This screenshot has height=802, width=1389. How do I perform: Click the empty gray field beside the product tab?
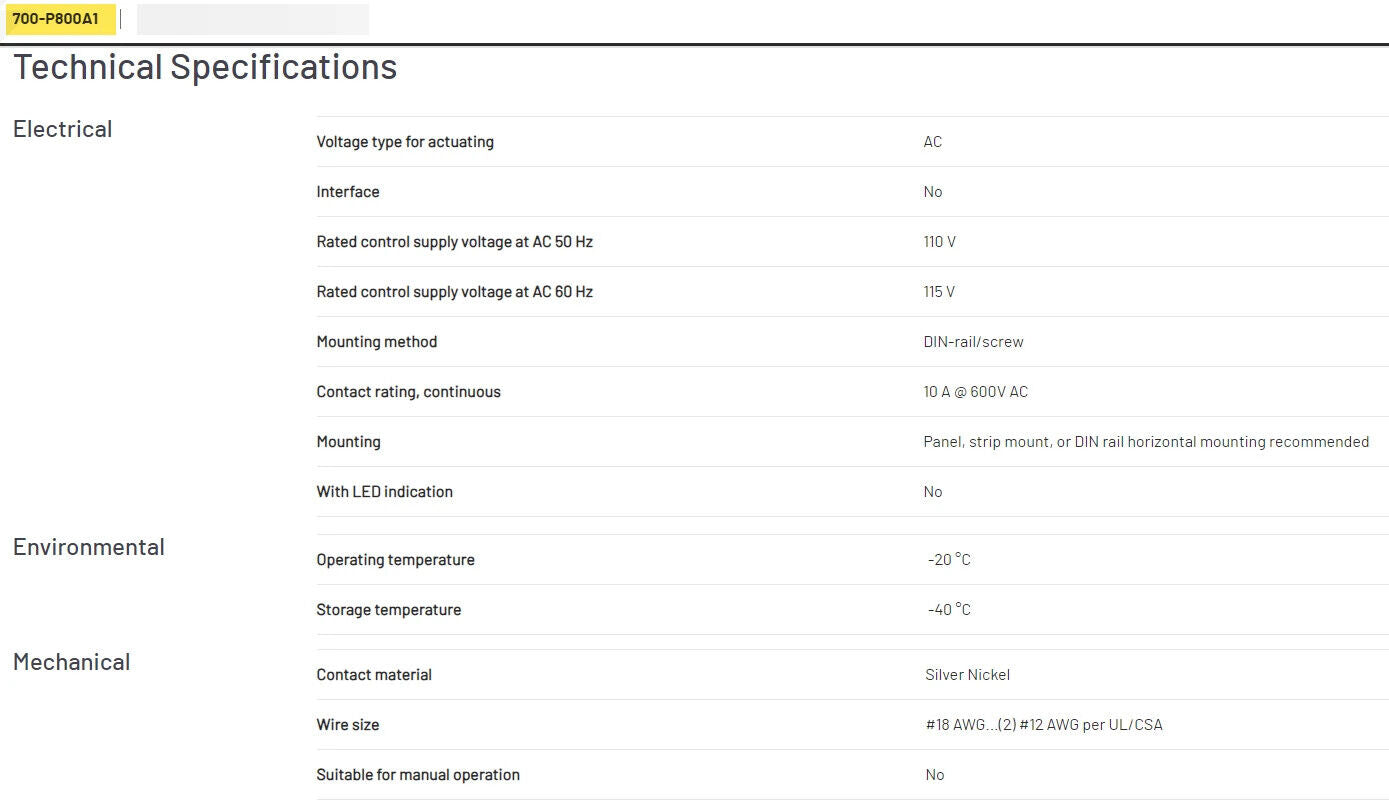tap(252, 19)
